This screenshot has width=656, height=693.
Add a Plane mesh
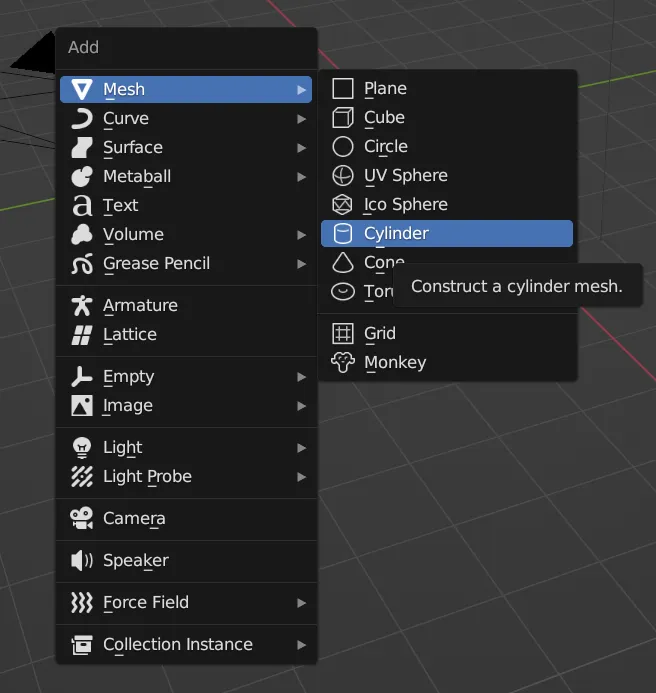[x=447, y=88]
